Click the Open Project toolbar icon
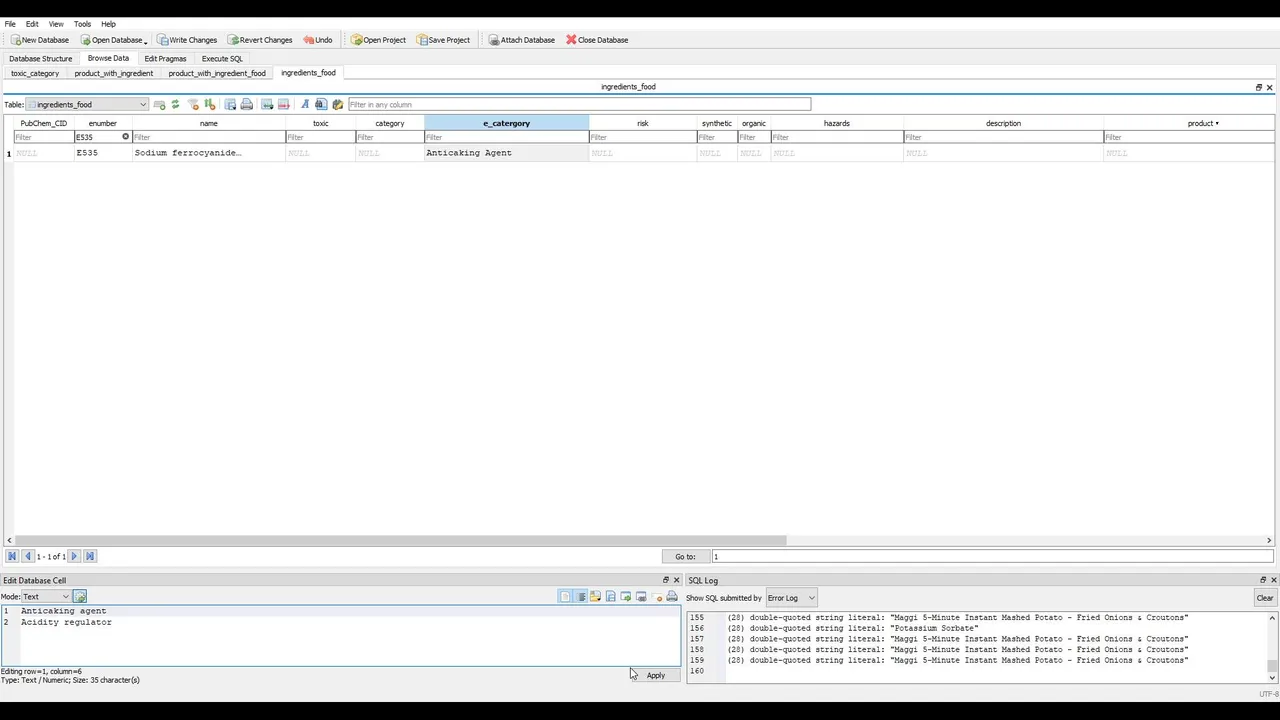Screen dimensions: 1280x720 pos(356,40)
